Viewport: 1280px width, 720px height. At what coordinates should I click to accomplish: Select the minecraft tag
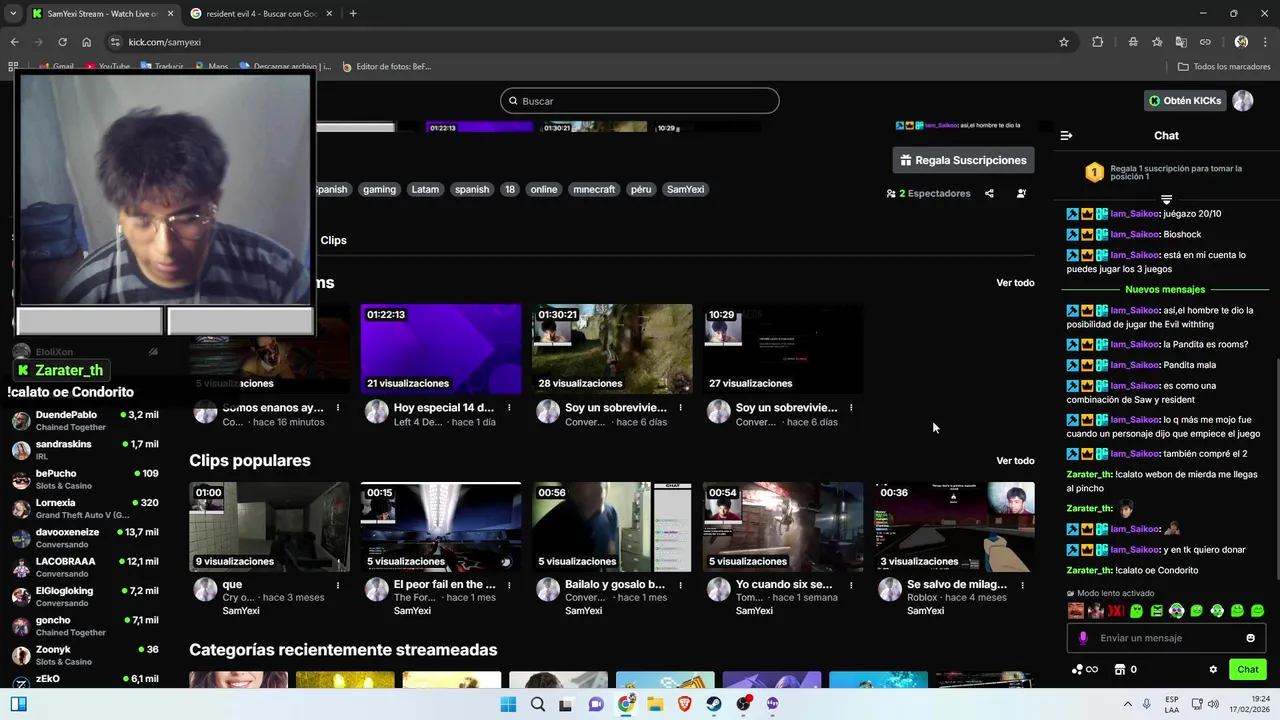594,189
